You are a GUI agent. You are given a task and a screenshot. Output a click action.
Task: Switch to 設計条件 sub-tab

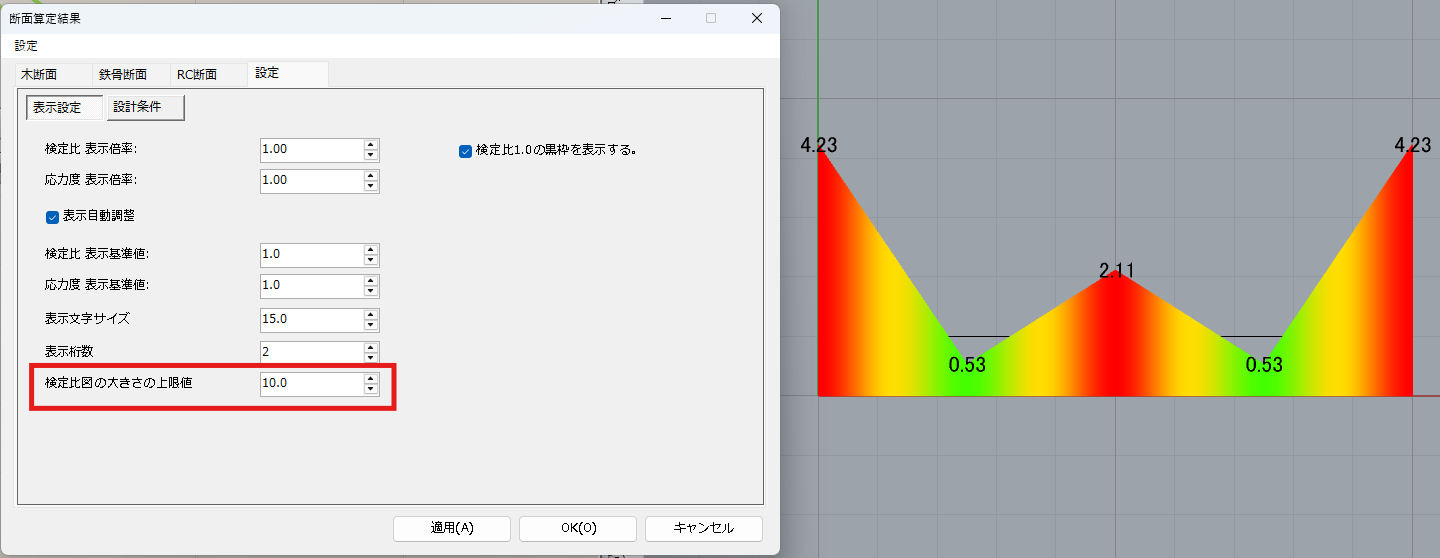[145, 108]
